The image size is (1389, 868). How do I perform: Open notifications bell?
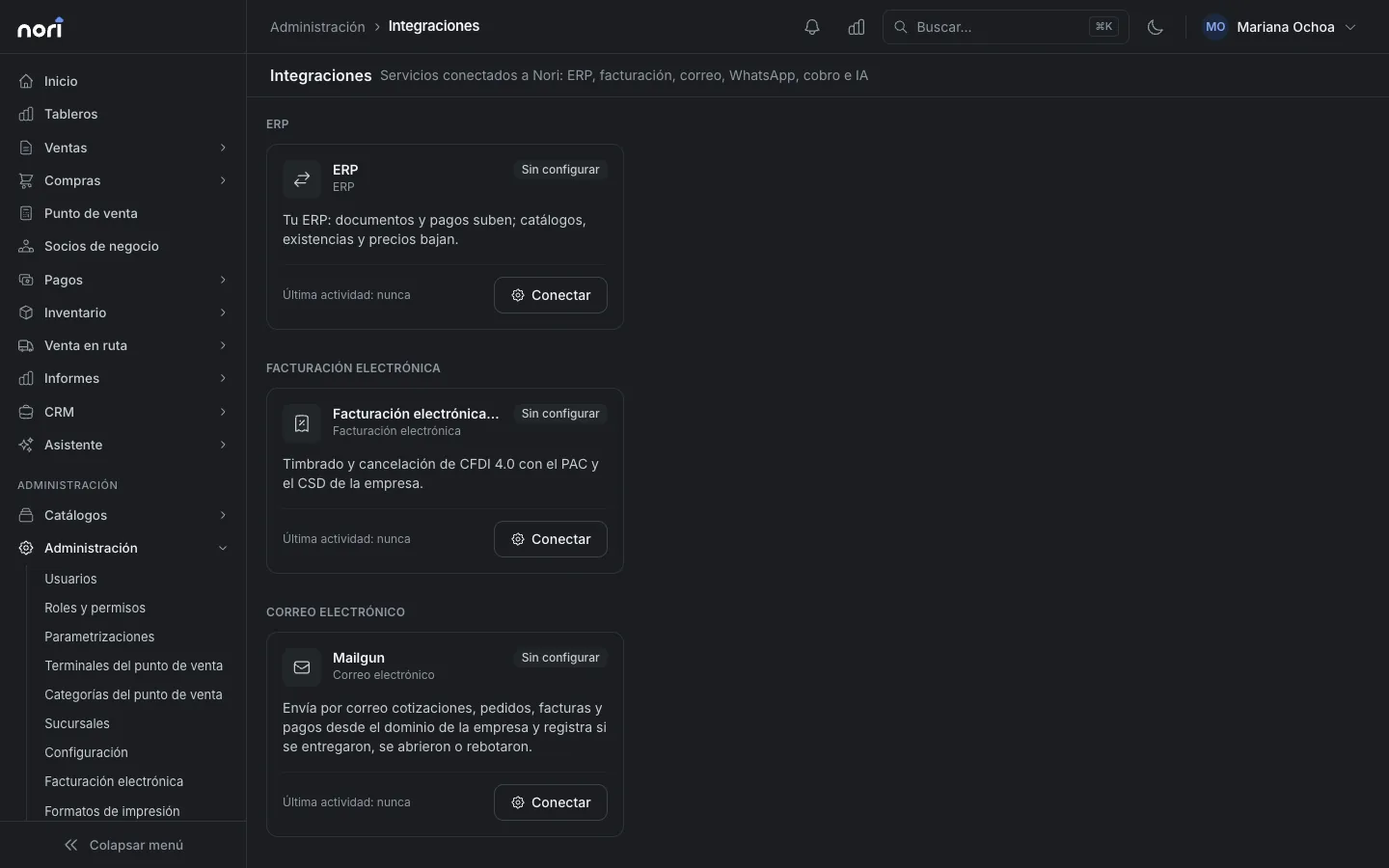812,27
